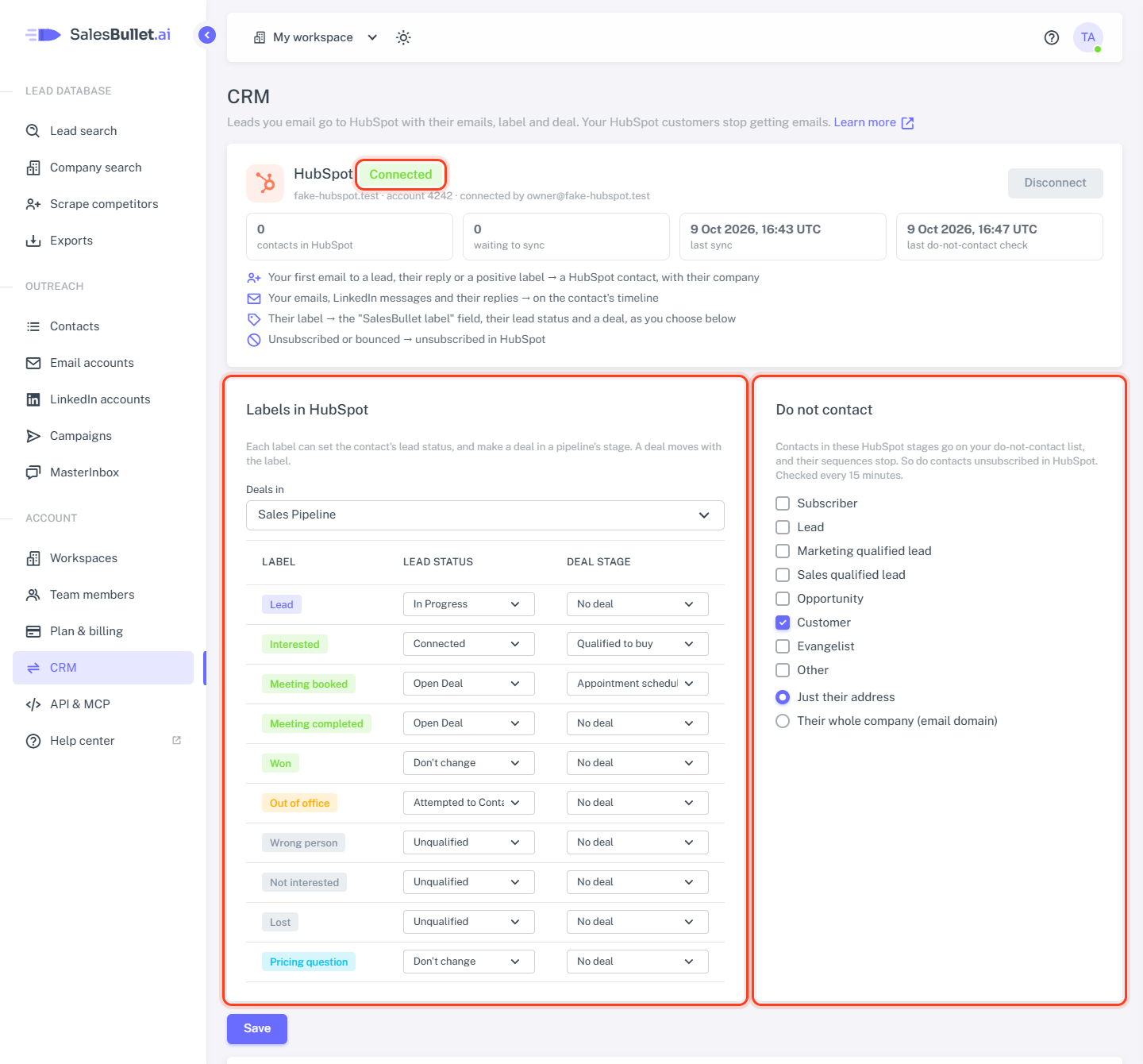Collapse the sidebar with the chevron button
This screenshot has width=1143, height=1064.
(207, 35)
